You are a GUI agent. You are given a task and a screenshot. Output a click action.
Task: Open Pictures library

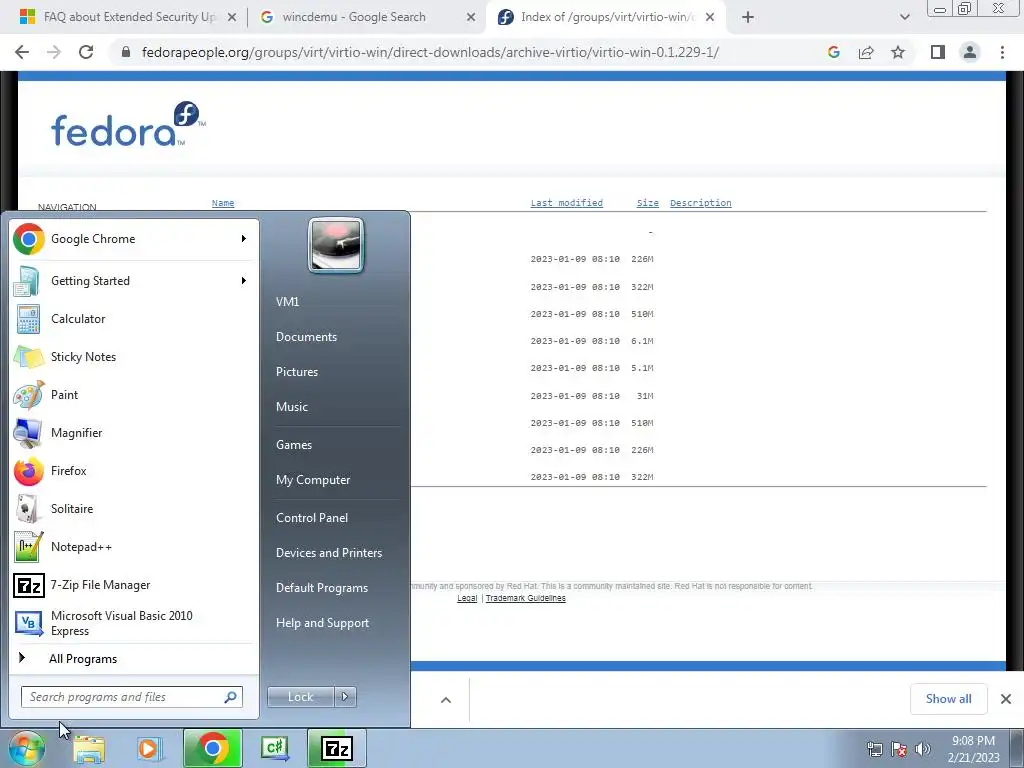pyautogui.click(x=296, y=372)
